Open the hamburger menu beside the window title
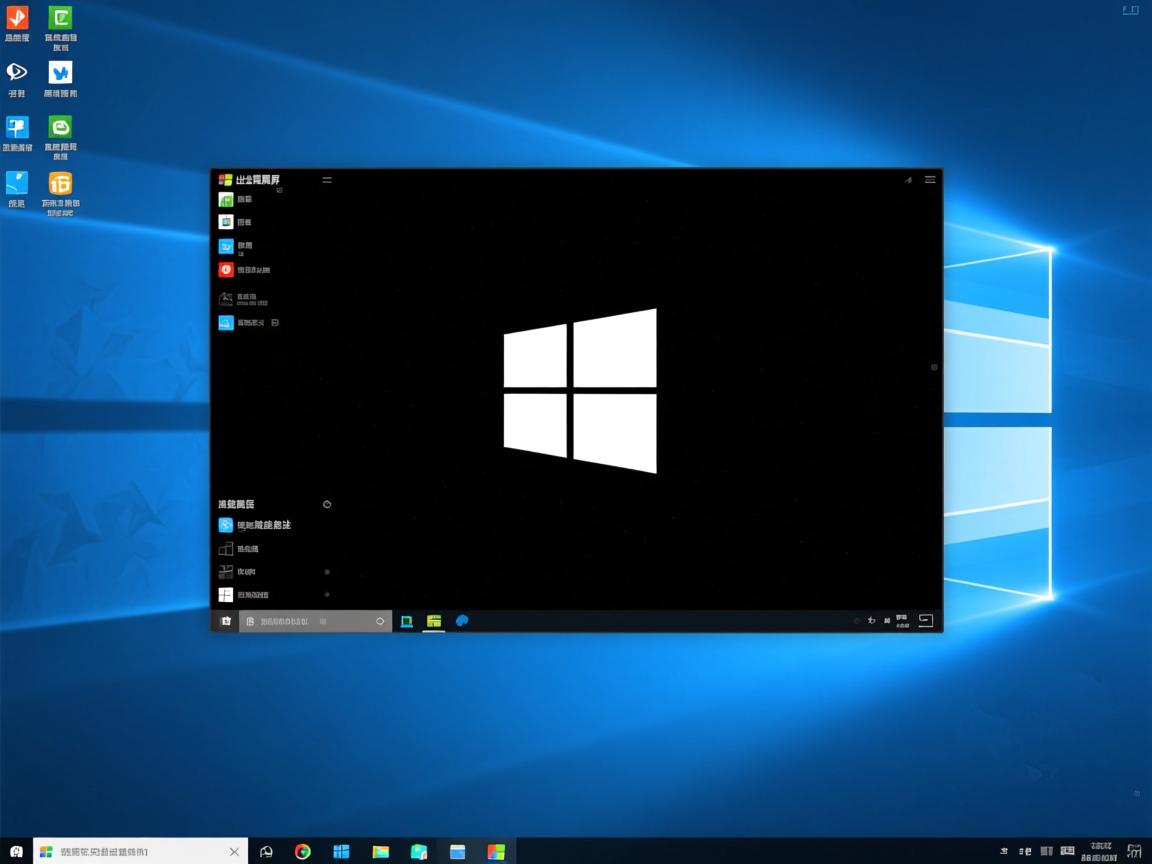The width and height of the screenshot is (1152, 864). click(x=327, y=180)
